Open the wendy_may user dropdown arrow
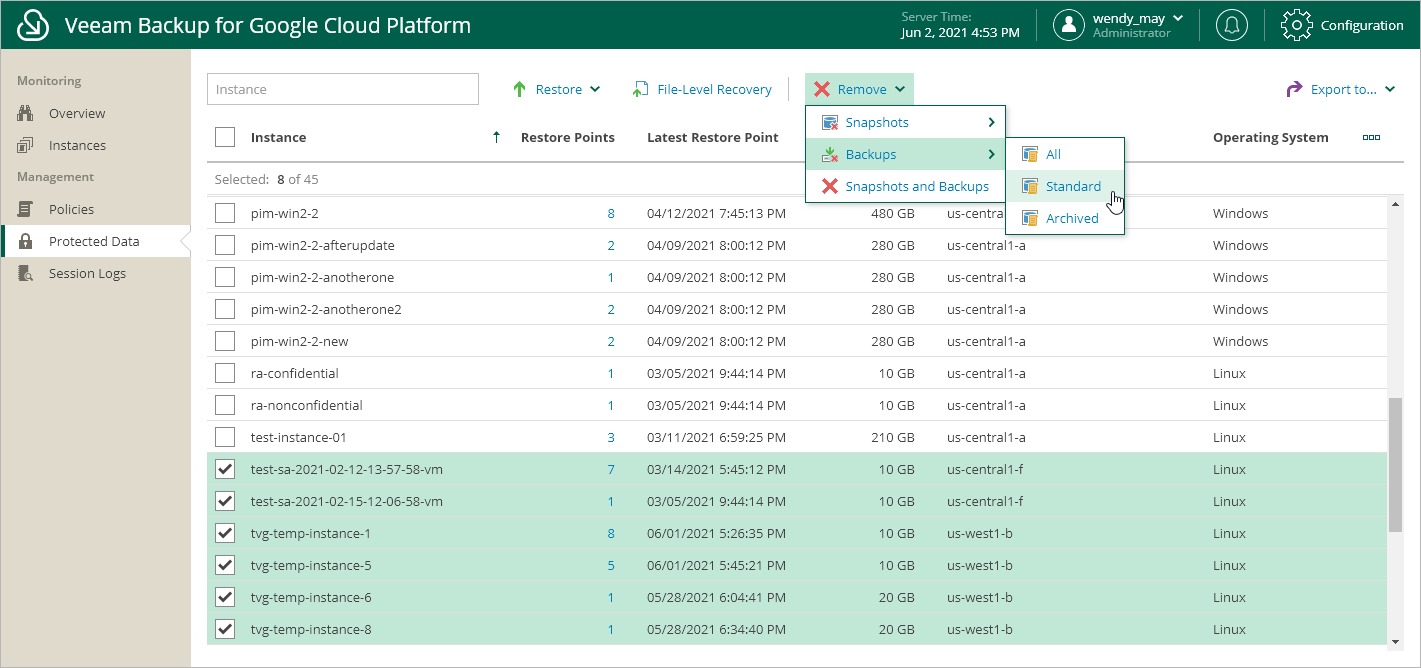 [1178, 18]
